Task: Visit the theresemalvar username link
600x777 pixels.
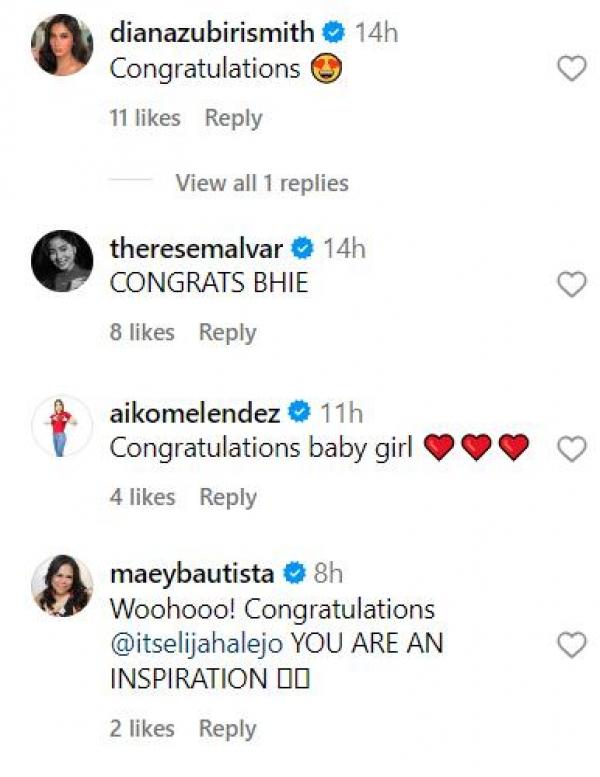Action: [195, 248]
